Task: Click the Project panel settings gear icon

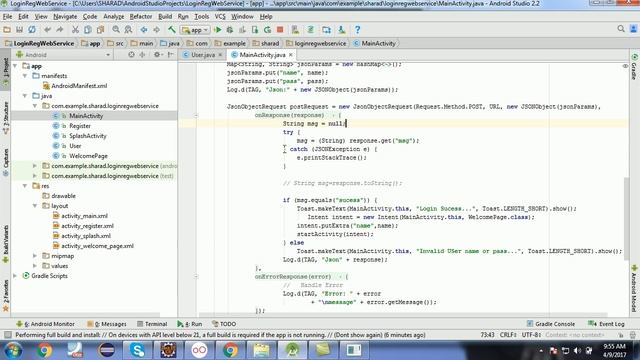Action: [157, 55]
